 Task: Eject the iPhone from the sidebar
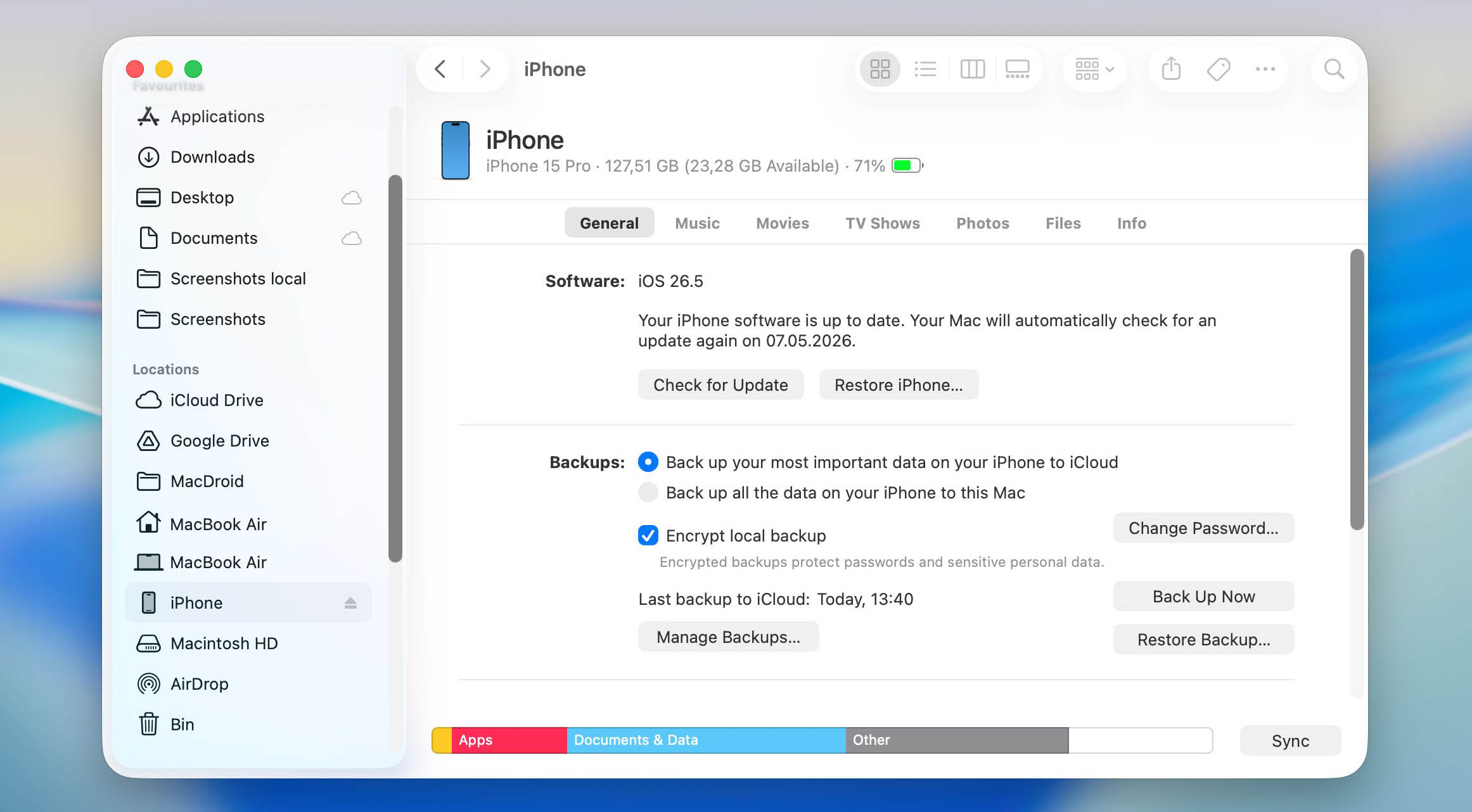click(350, 603)
